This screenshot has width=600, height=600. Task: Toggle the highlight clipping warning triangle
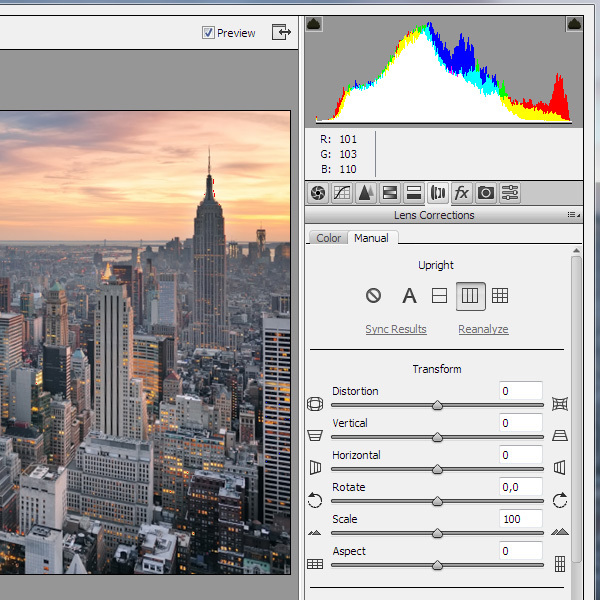pyautogui.click(x=575, y=24)
